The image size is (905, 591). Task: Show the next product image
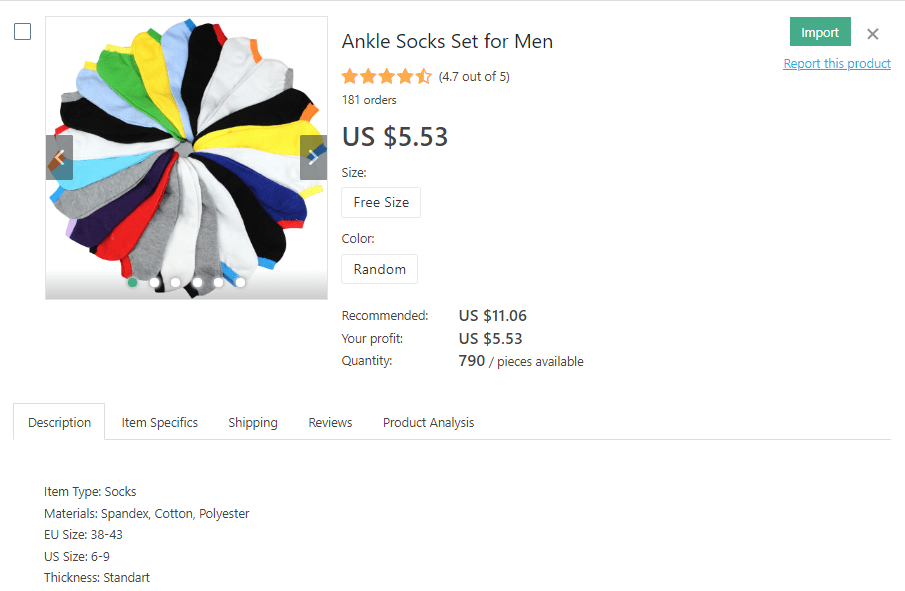point(313,158)
